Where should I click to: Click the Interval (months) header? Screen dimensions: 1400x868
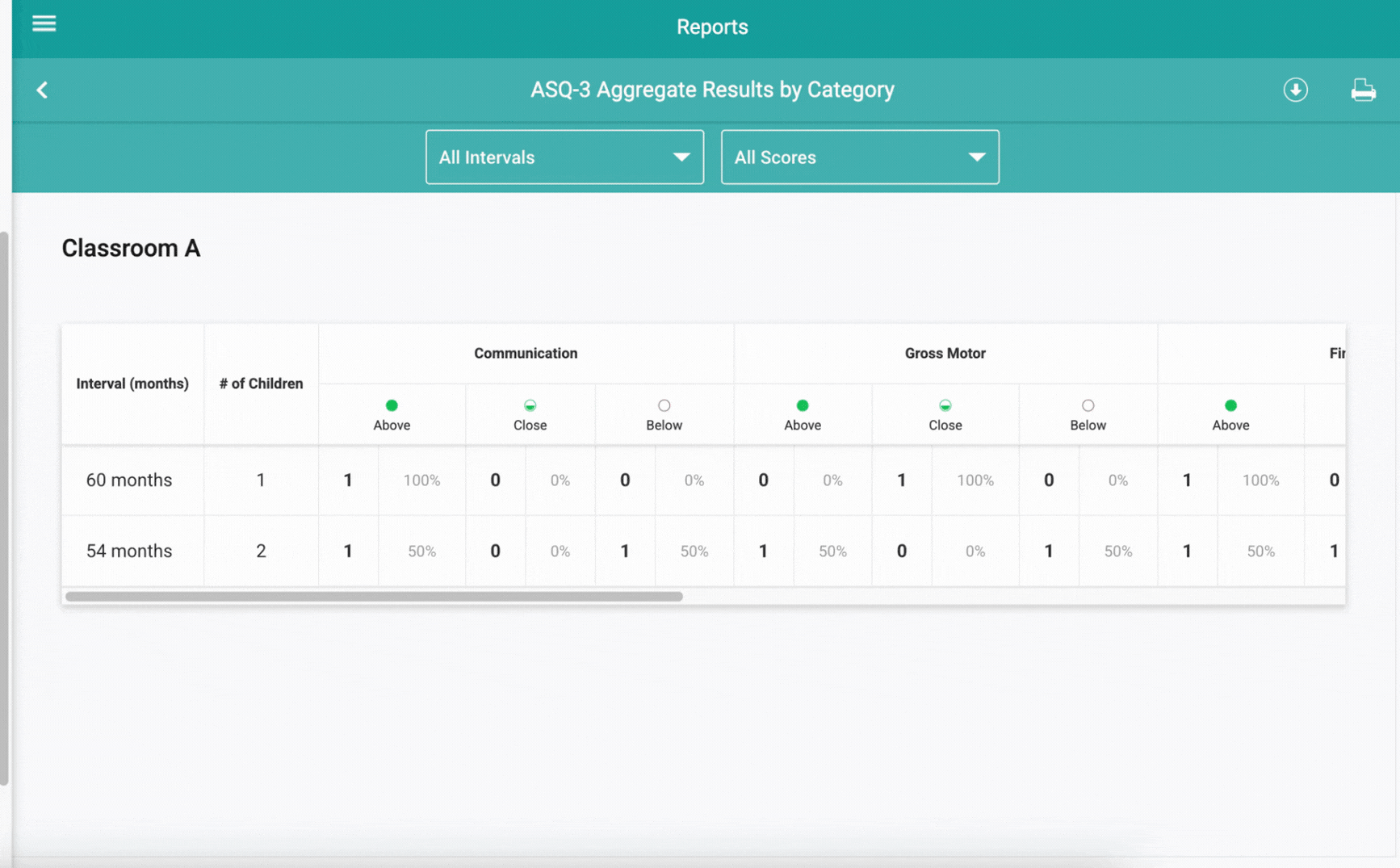coord(132,384)
